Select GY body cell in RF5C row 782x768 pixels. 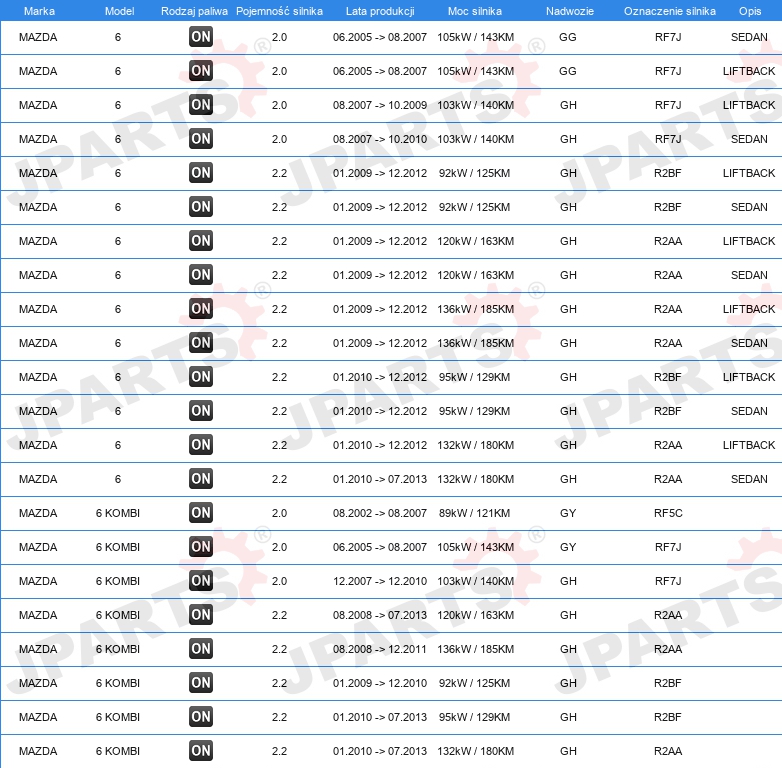(568, 513)
